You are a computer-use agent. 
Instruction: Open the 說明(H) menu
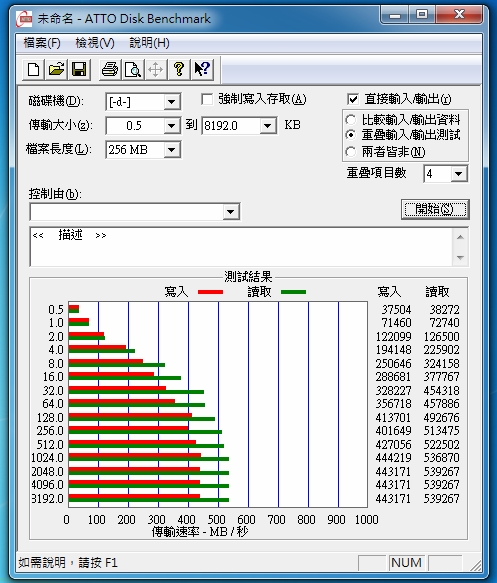149,43
